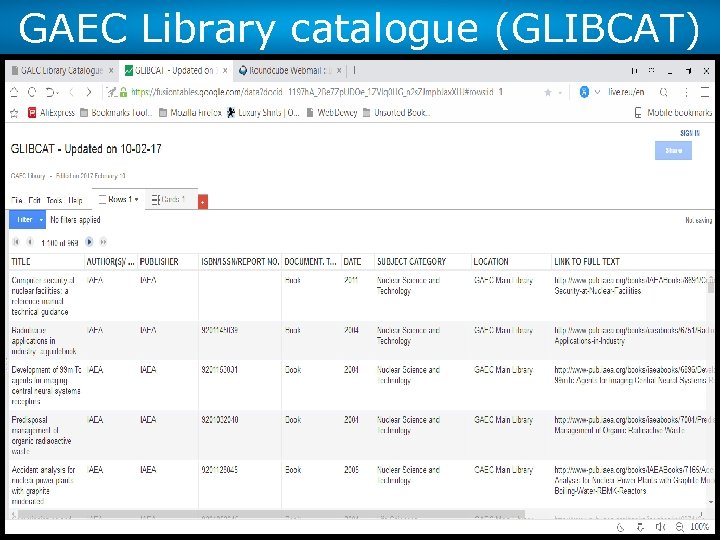Click the blue Share button
720x540 pixels.
pyautogui.click(x=673, y=151)
